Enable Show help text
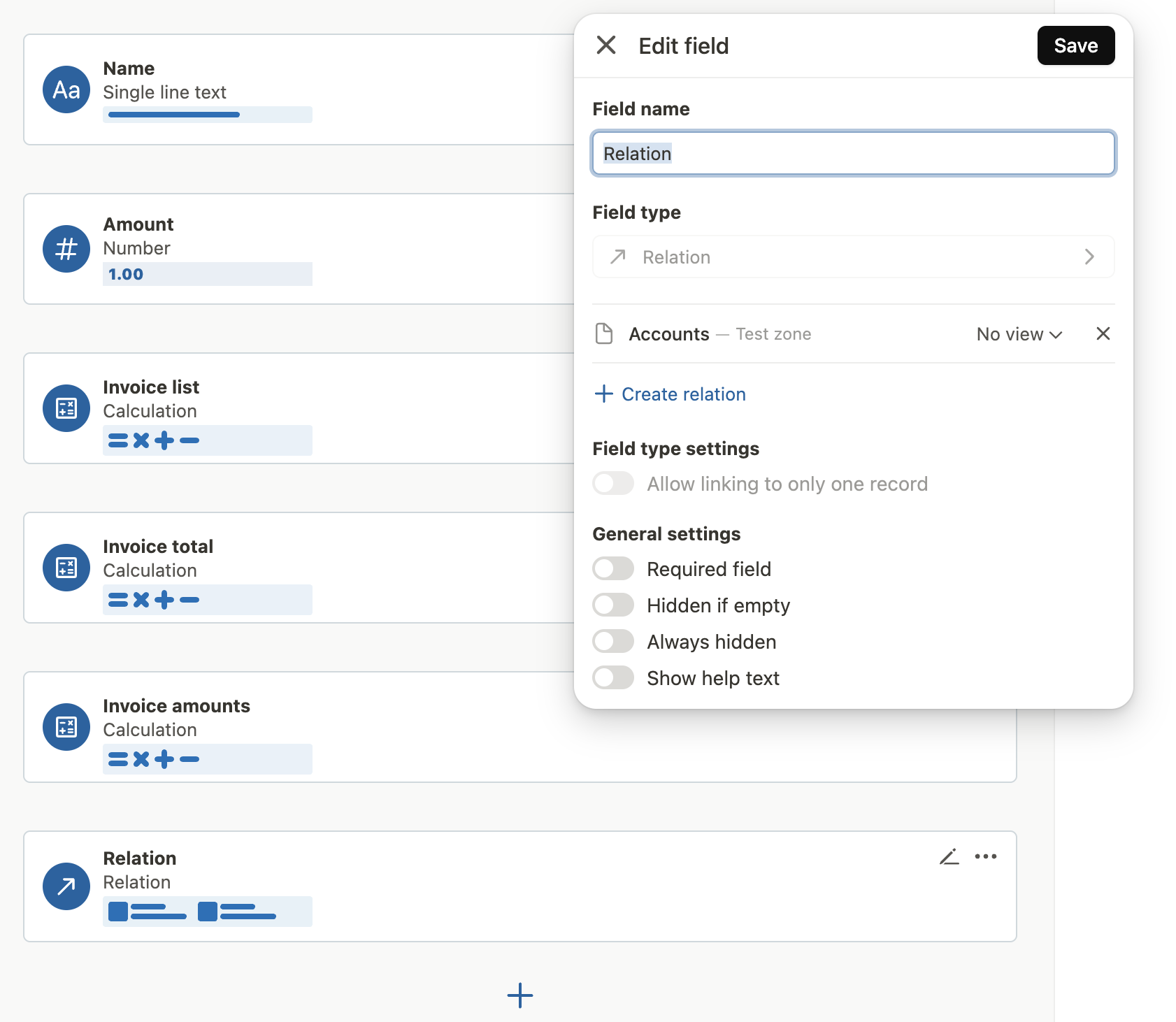 coord(613,677)
